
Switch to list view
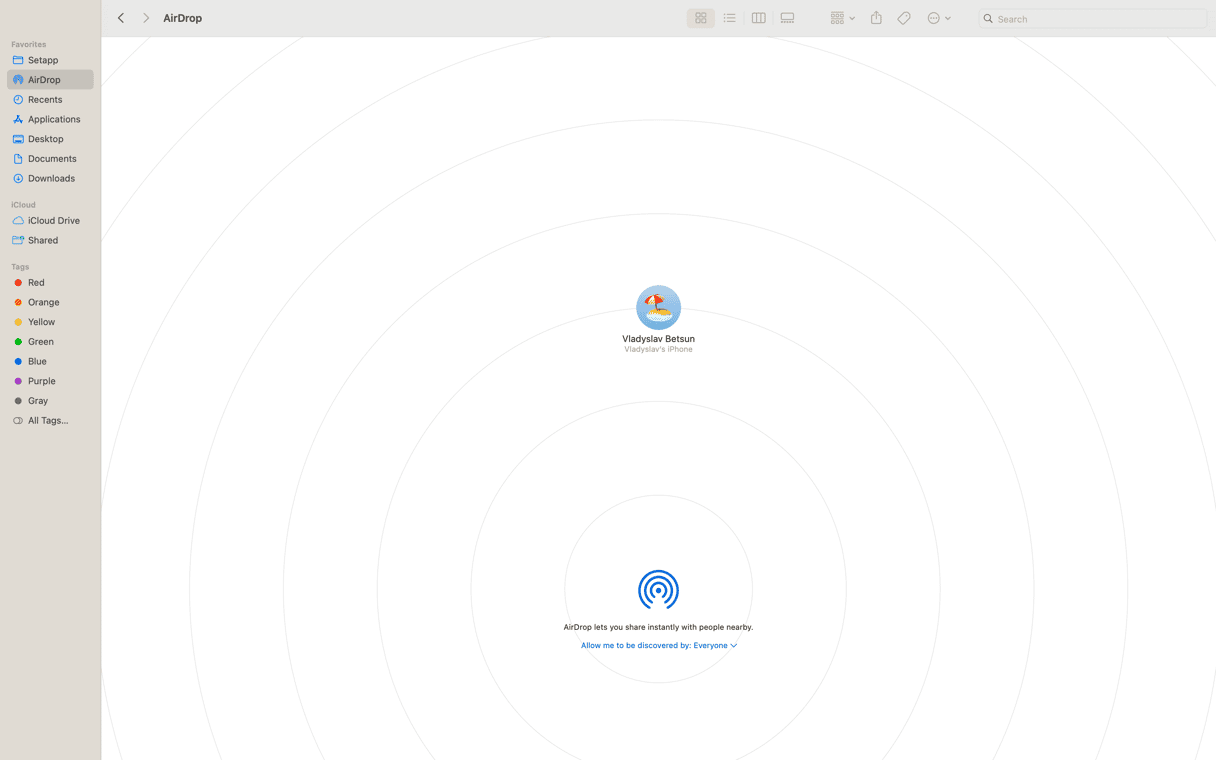(729, 18)
